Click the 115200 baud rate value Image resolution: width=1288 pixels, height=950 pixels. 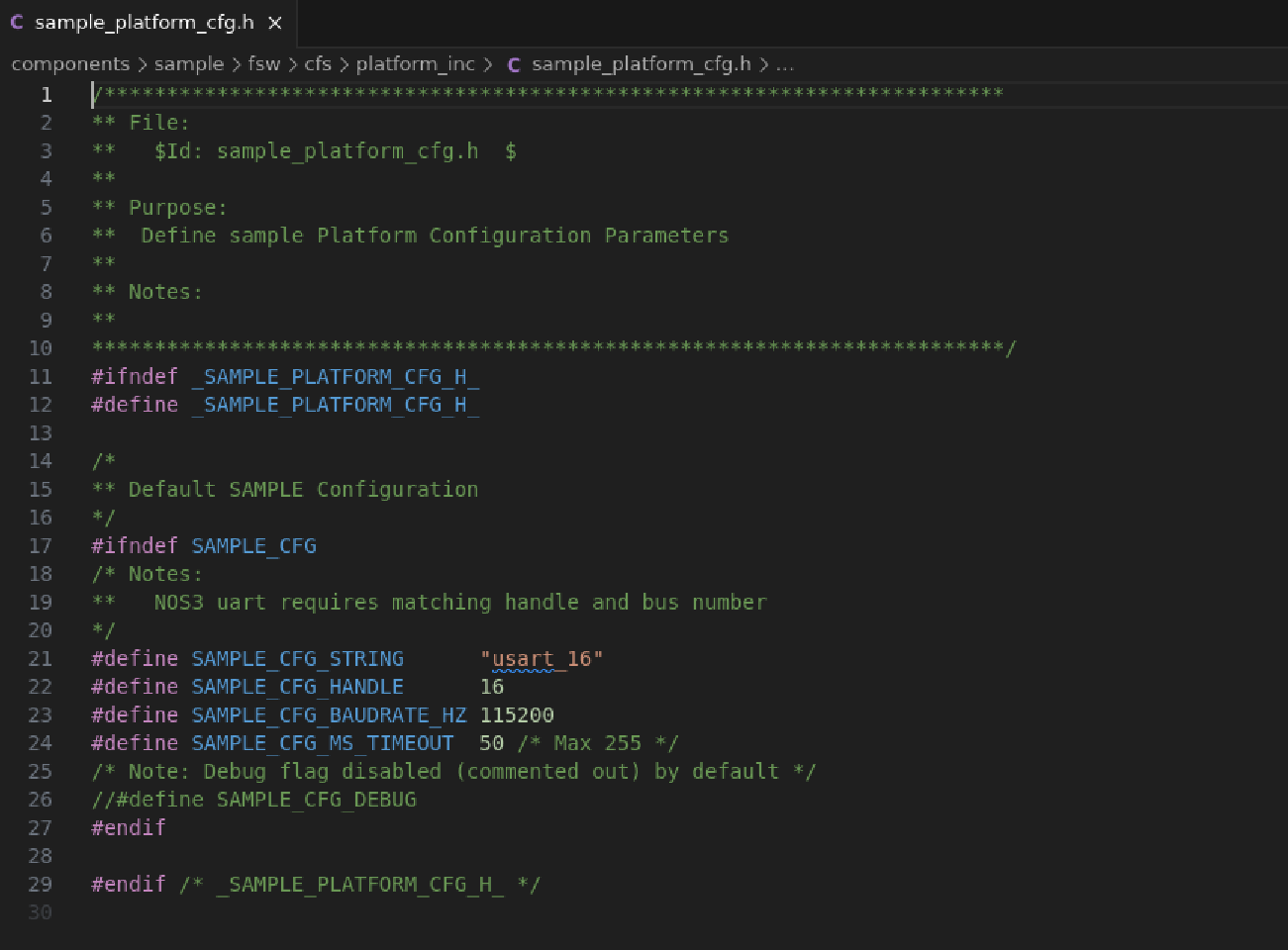(517, 715)
